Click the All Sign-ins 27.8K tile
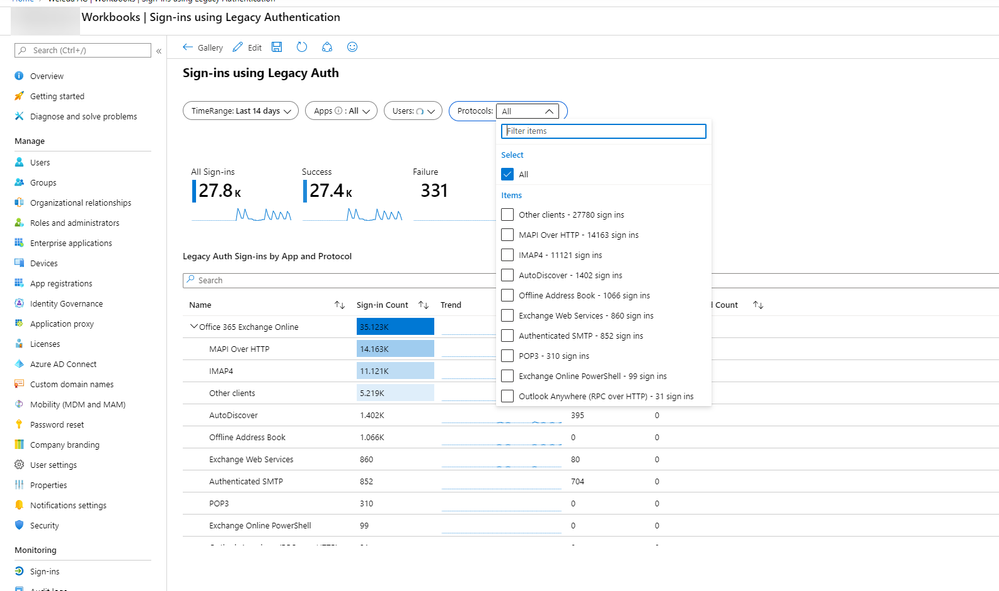 pos(241,195)
